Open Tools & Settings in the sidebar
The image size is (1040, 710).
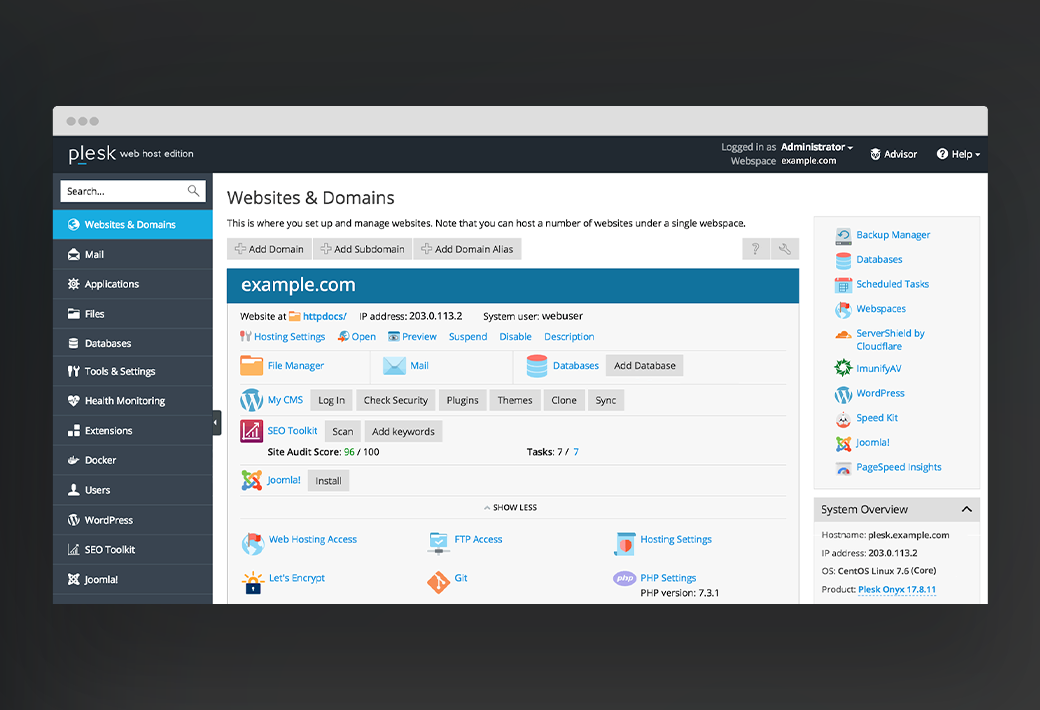(x=133, y=372)
